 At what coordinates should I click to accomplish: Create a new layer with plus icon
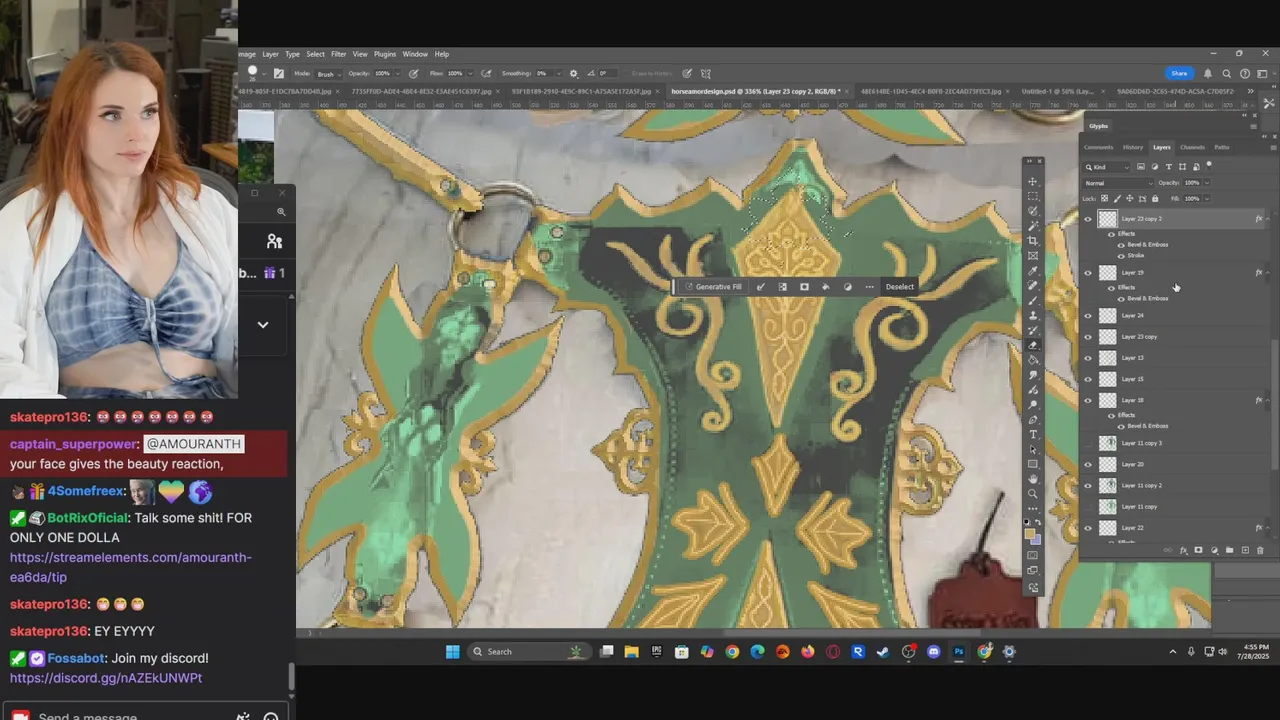tap(1245, 550)
